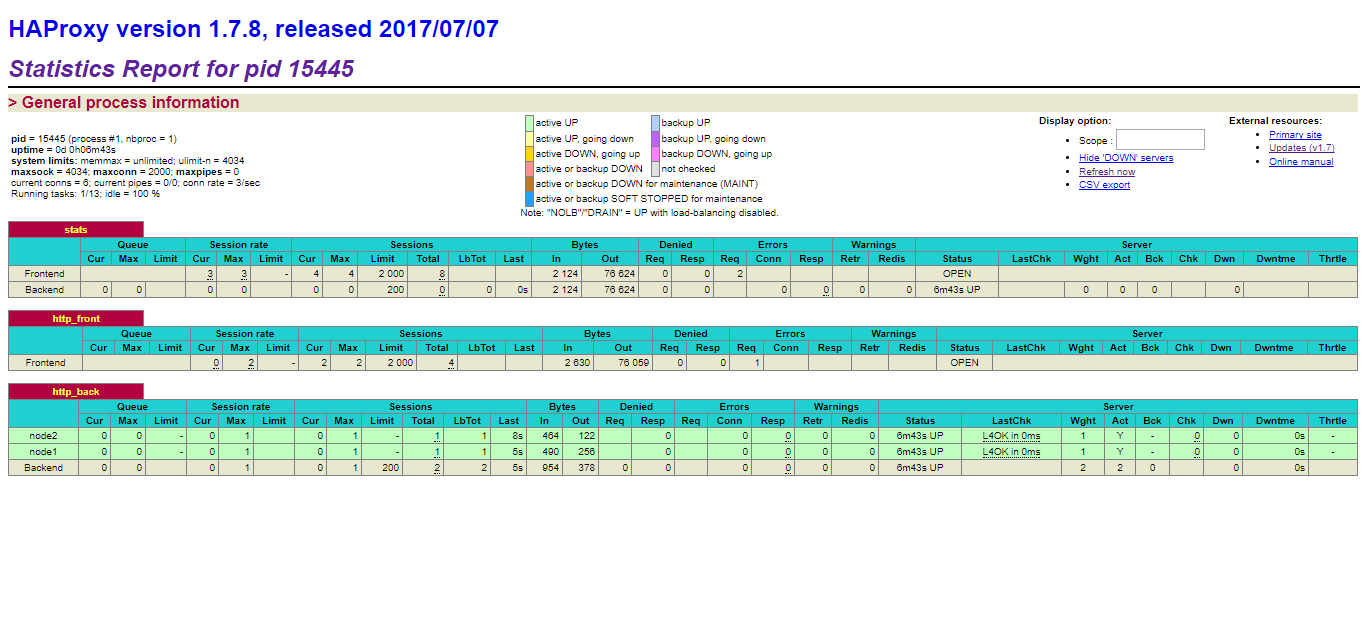Click 'L4OK in 0ms' in node2 row
The width and height of the screenshot is (1363, 617).
point(1011,436)
